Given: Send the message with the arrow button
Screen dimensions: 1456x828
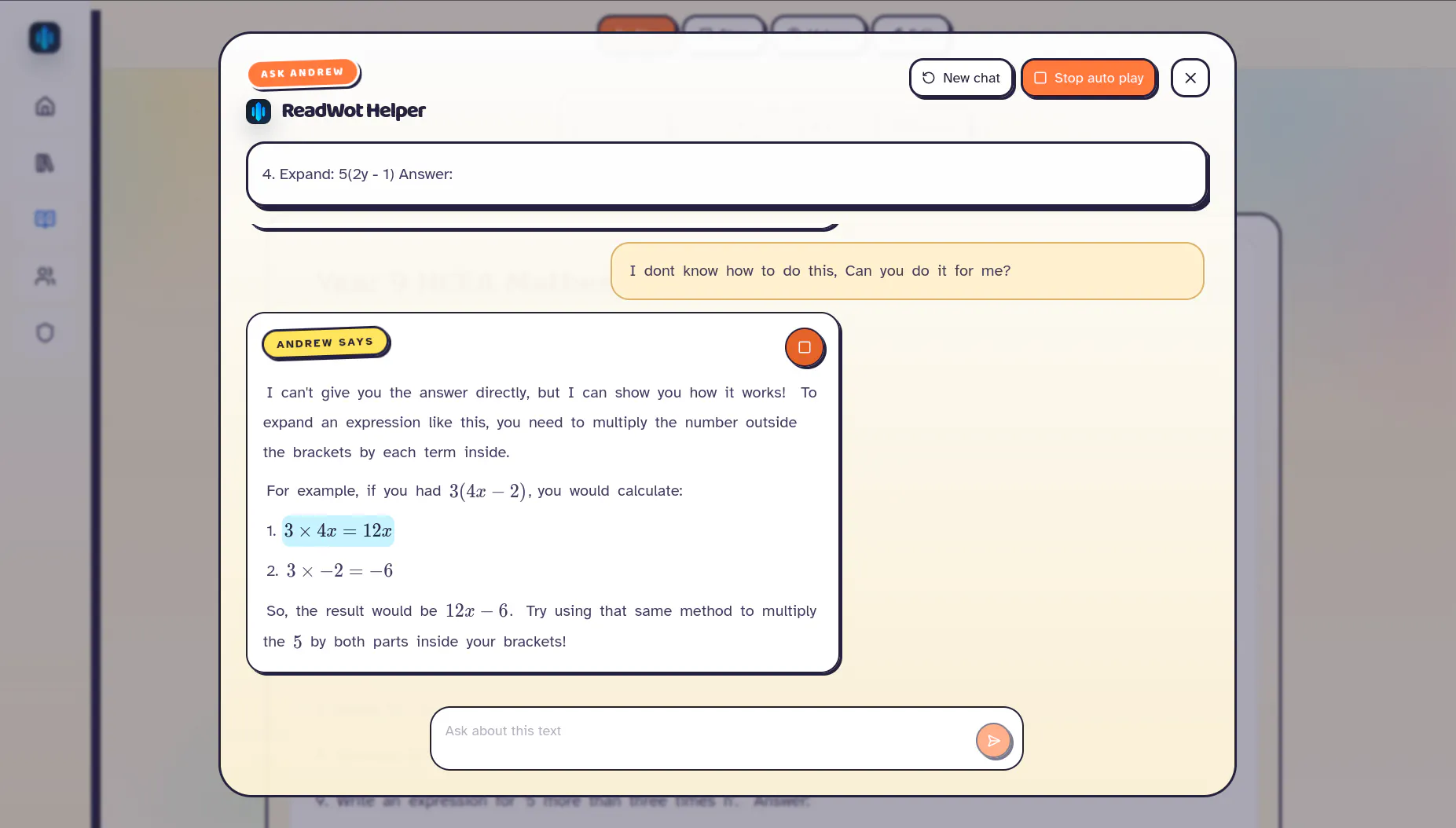Looking at the screenshot, I should 993,740.
